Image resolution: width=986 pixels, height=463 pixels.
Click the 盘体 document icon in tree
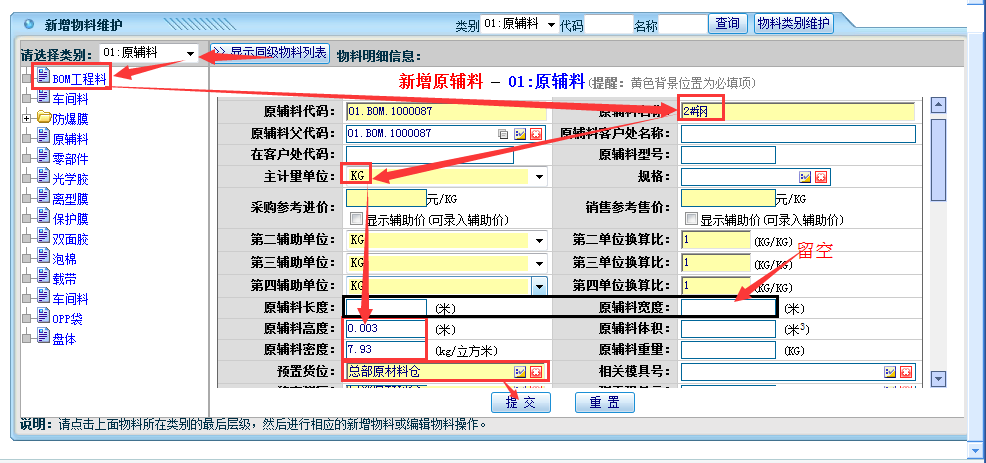tap(43, 336)
